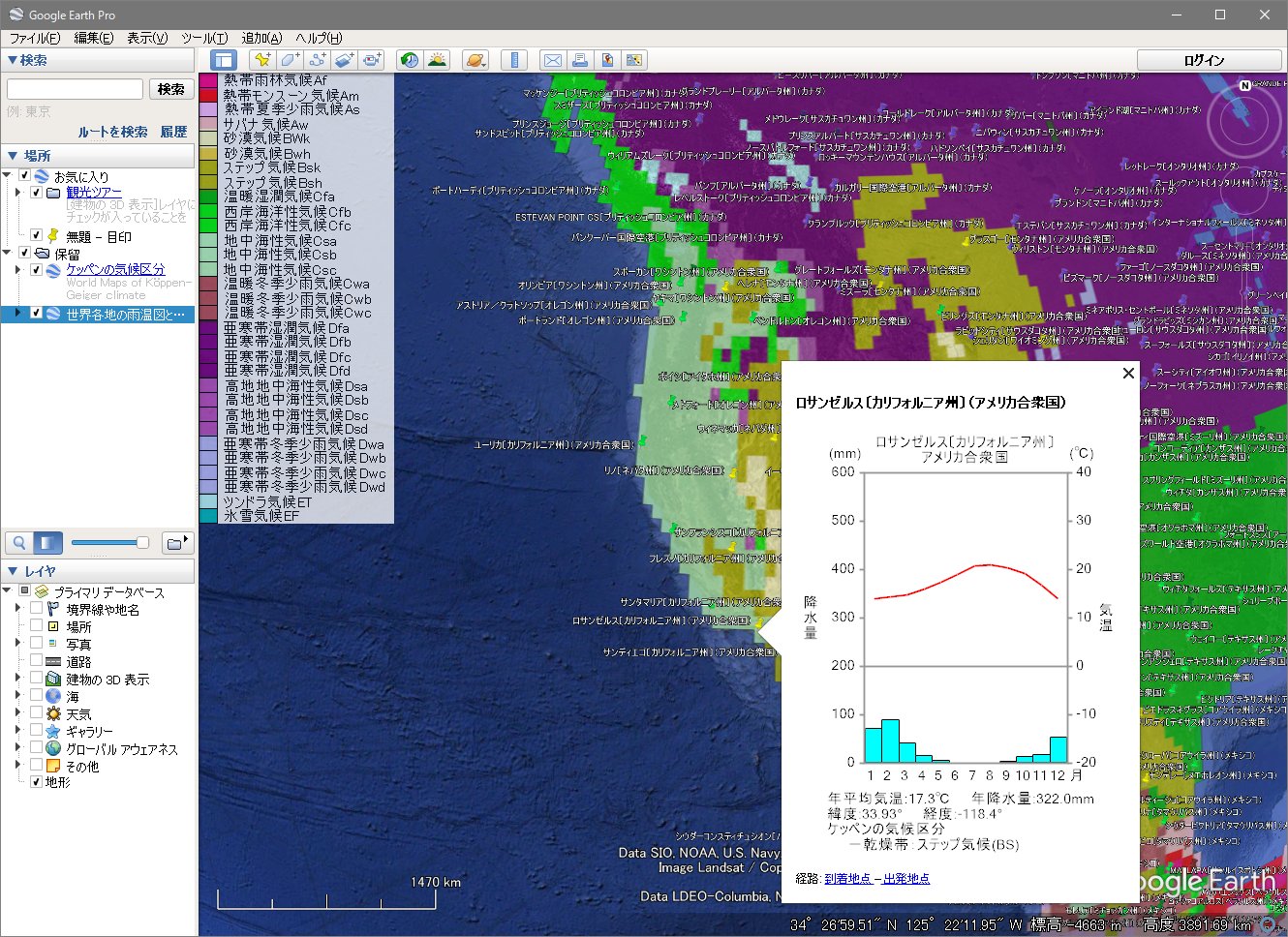The height and width of the screenshot is (937, 1288).
Task: Select the ruler measurement tool
Action: (x=514, y=60)
